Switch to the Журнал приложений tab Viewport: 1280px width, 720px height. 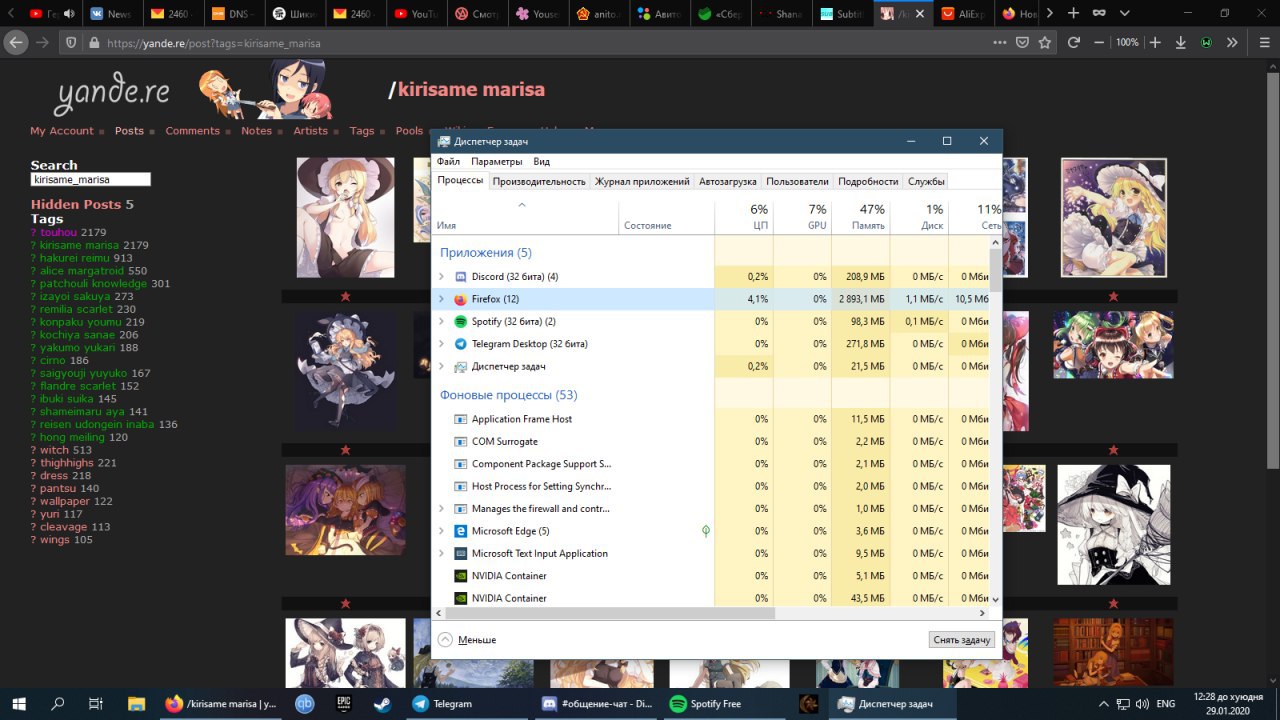pyautogui.click(x=642, y=181)
